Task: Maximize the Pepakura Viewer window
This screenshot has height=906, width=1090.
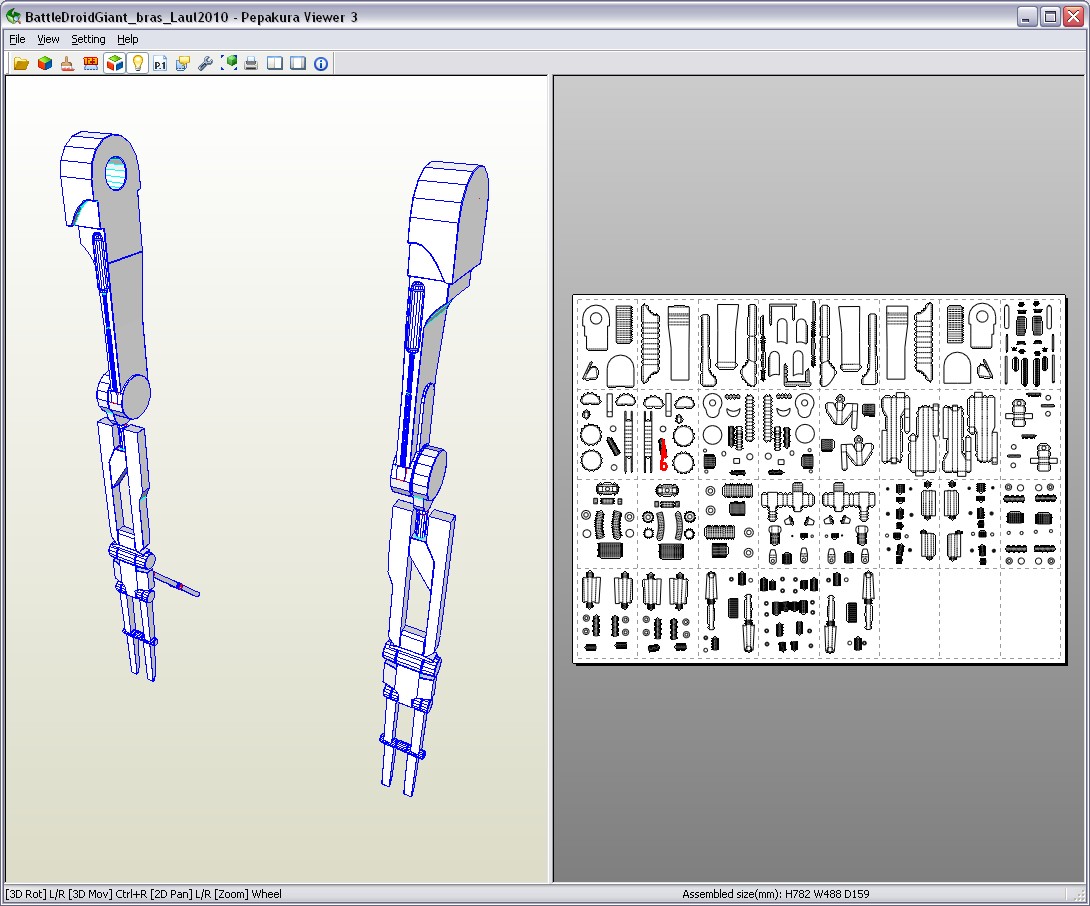Action: tap(1050, 16)
